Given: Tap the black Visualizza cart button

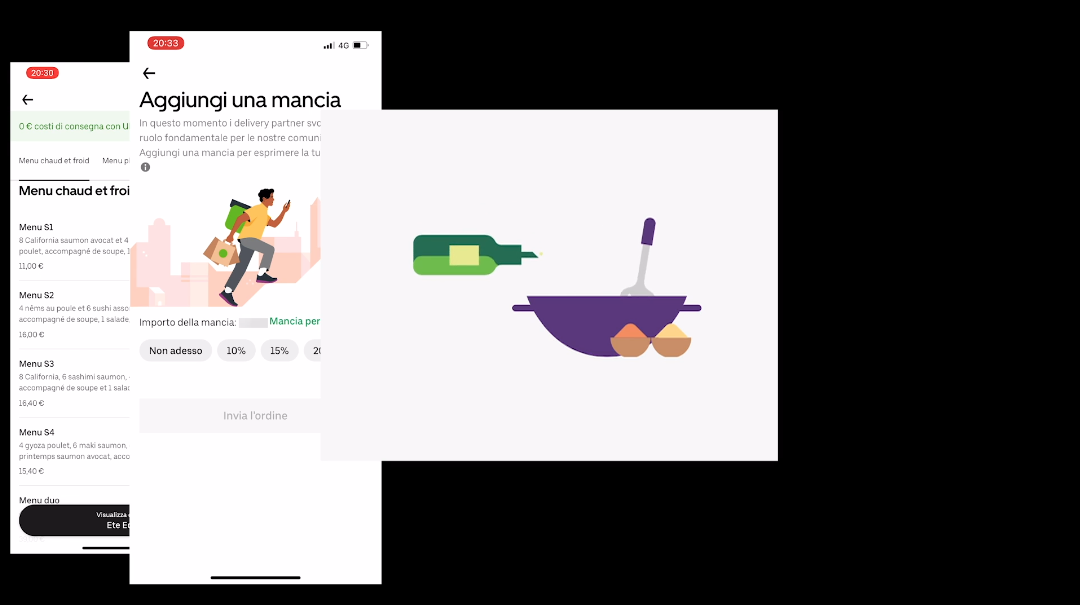Looking at the screenshot, I should [x=74, y=520].
